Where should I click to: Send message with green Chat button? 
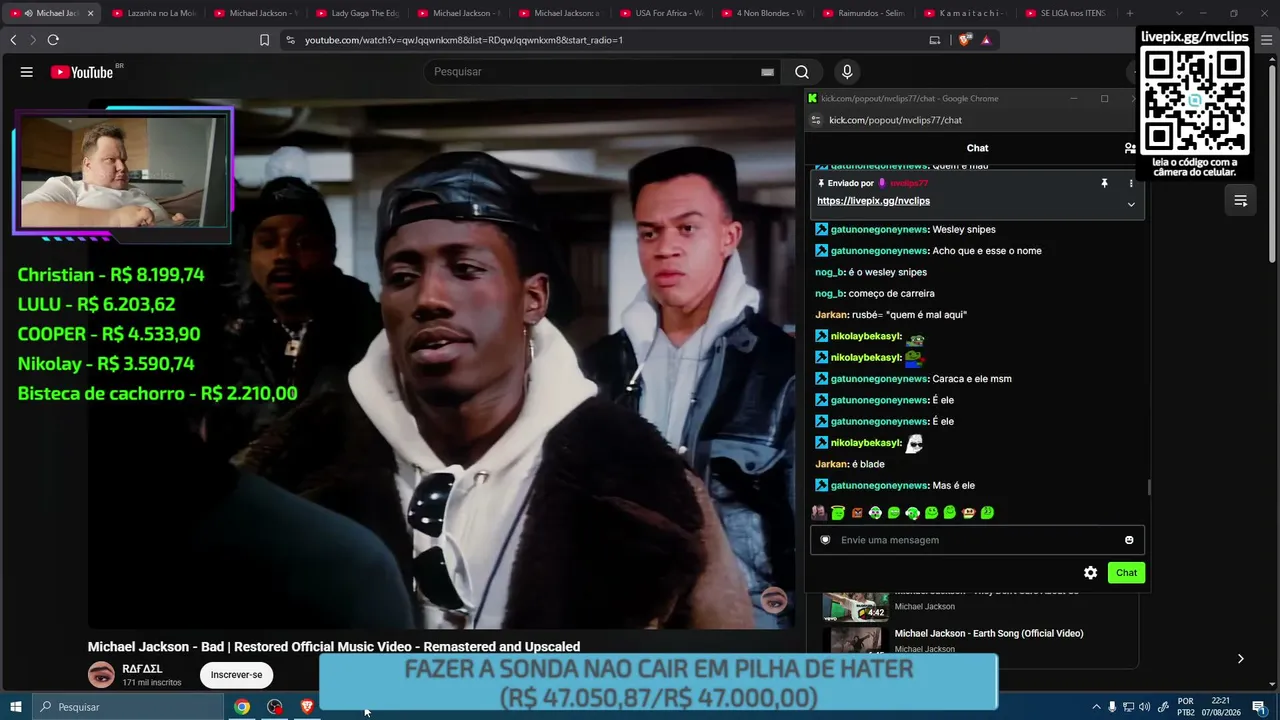click(1126, 573)
